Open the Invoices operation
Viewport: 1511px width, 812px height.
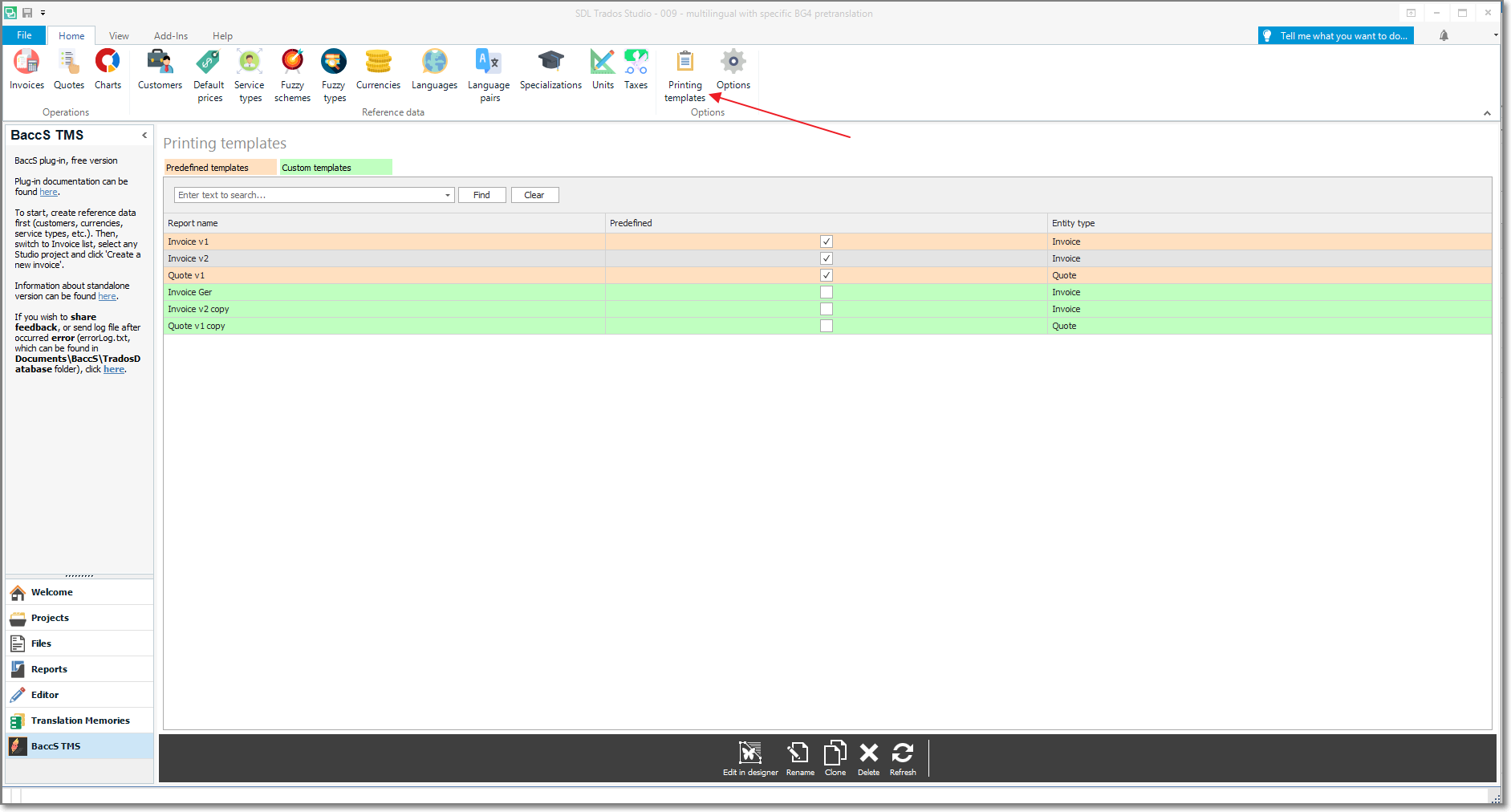pyautogui.click(x=26, y=70)
